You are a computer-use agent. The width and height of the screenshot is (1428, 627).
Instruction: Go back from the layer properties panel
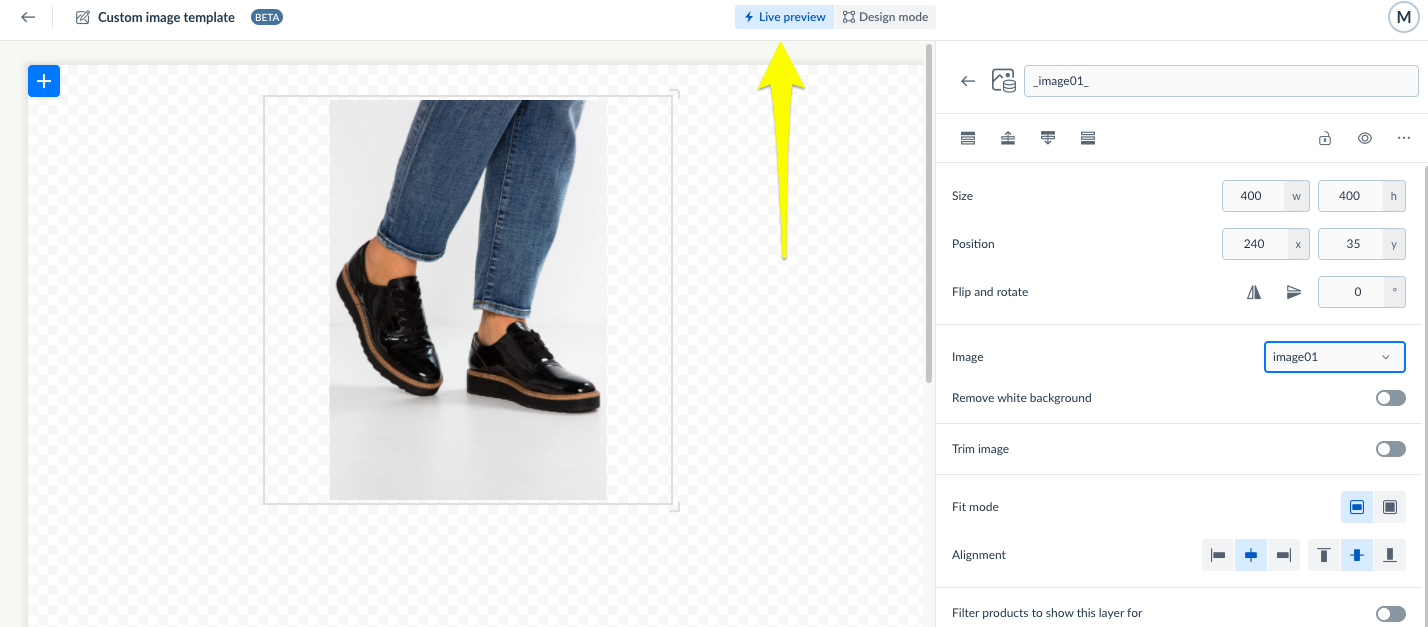tap(967, 81)
